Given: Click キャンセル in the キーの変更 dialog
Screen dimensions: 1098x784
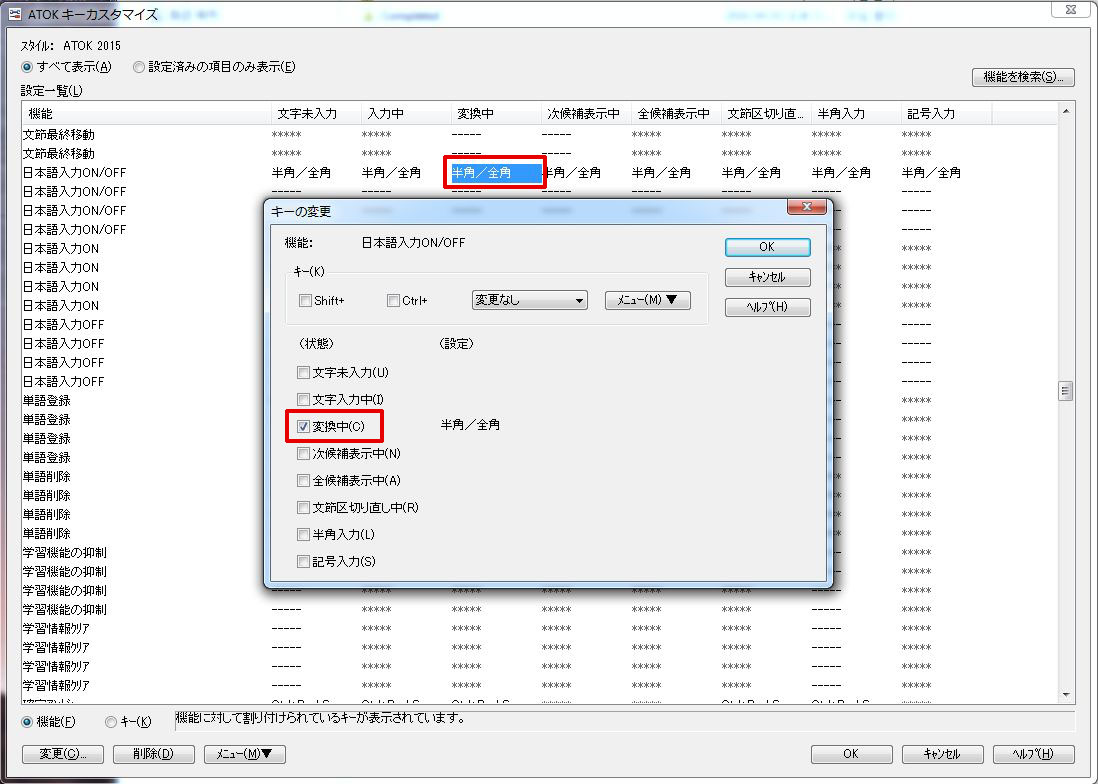Looking at the screenshot, I should tap(767, 277).
